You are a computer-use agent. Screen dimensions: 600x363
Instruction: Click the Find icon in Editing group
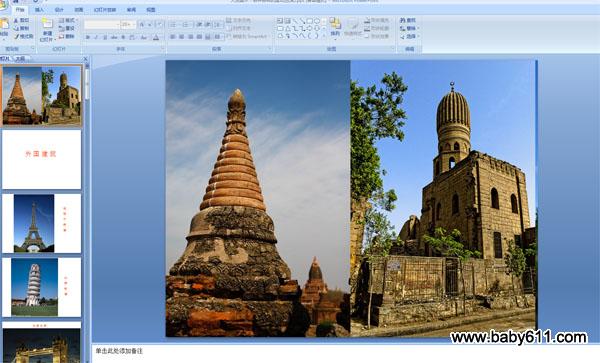[408, 20]
